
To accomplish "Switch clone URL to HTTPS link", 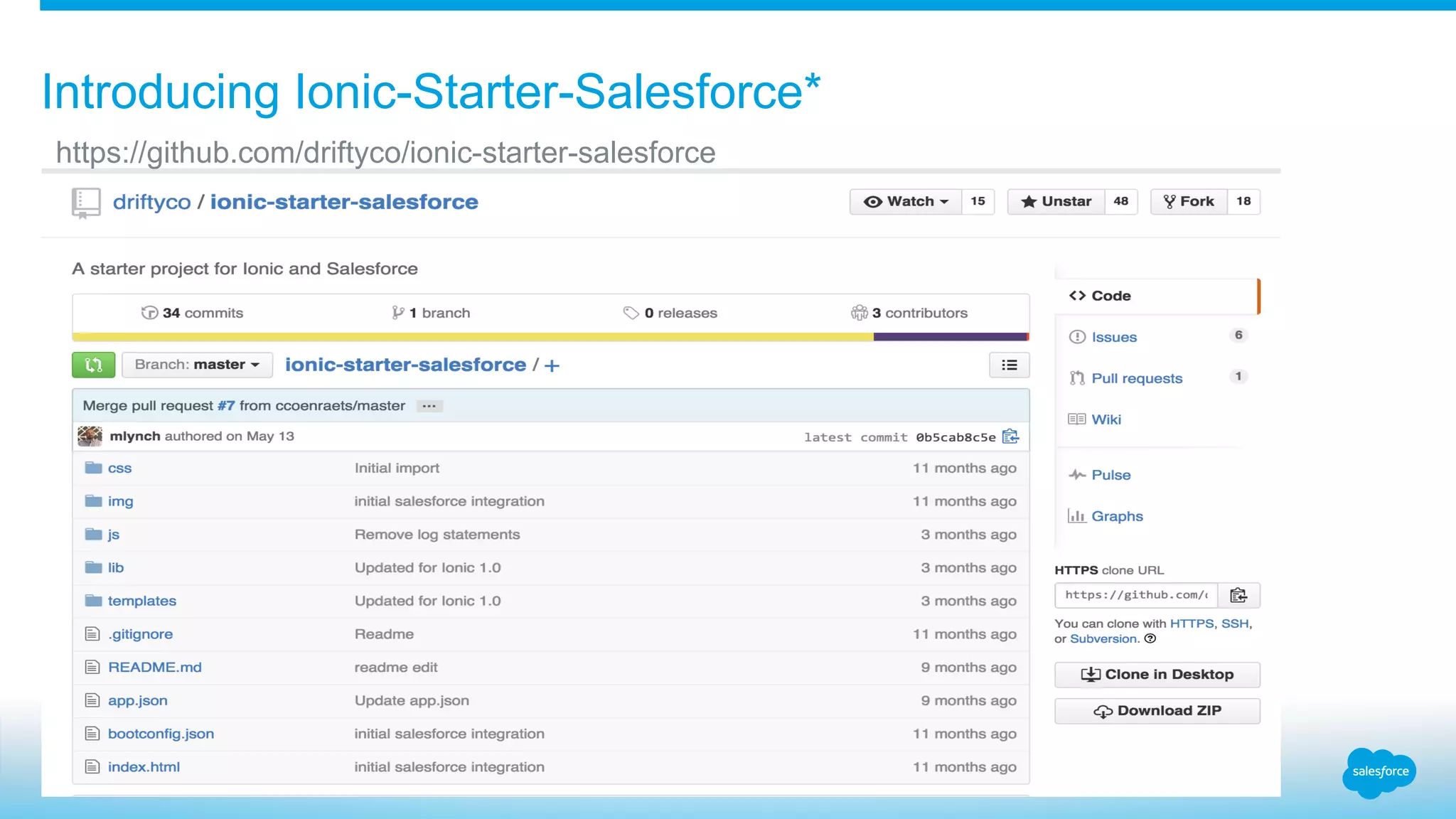I will pyautogui.click(x=1192, y=623).
